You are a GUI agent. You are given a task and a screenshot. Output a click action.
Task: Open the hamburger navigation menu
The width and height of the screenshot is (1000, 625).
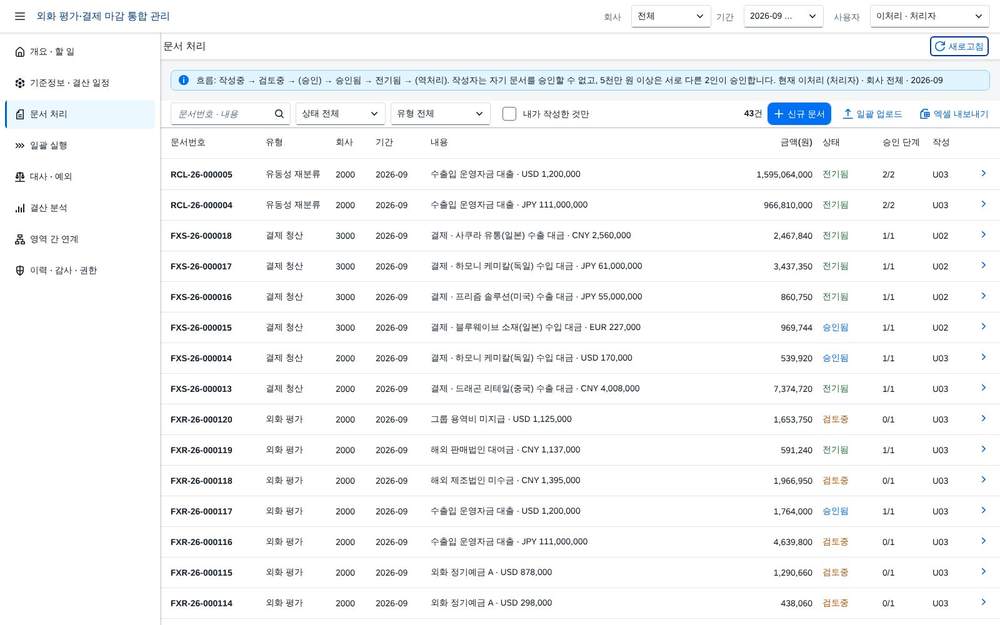20,16
